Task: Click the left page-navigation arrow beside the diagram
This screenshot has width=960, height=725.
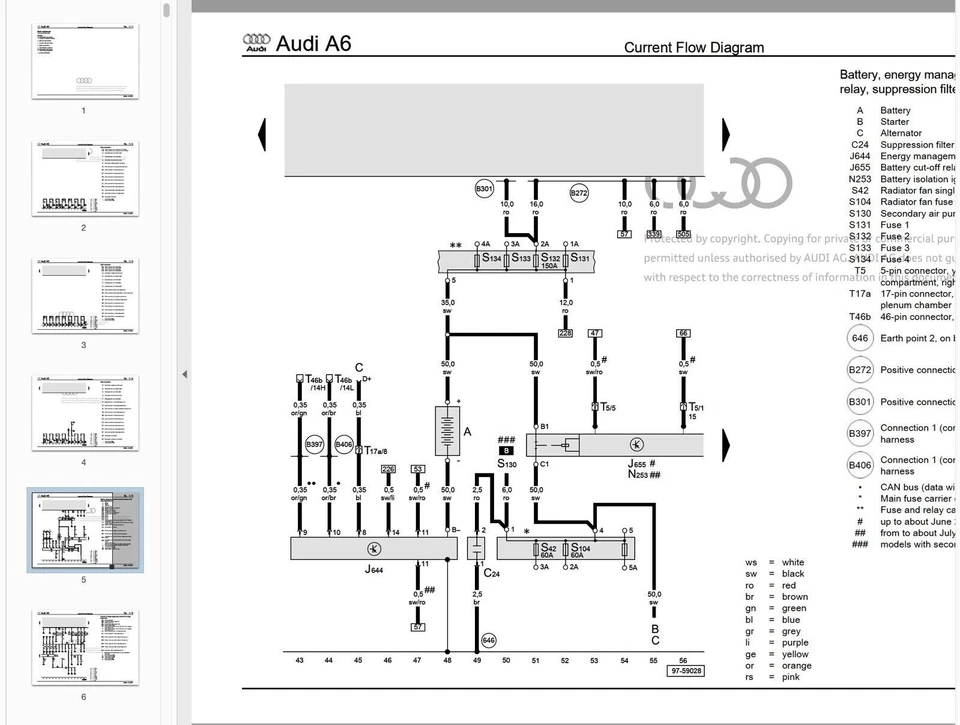Action: tap(261, 133)
